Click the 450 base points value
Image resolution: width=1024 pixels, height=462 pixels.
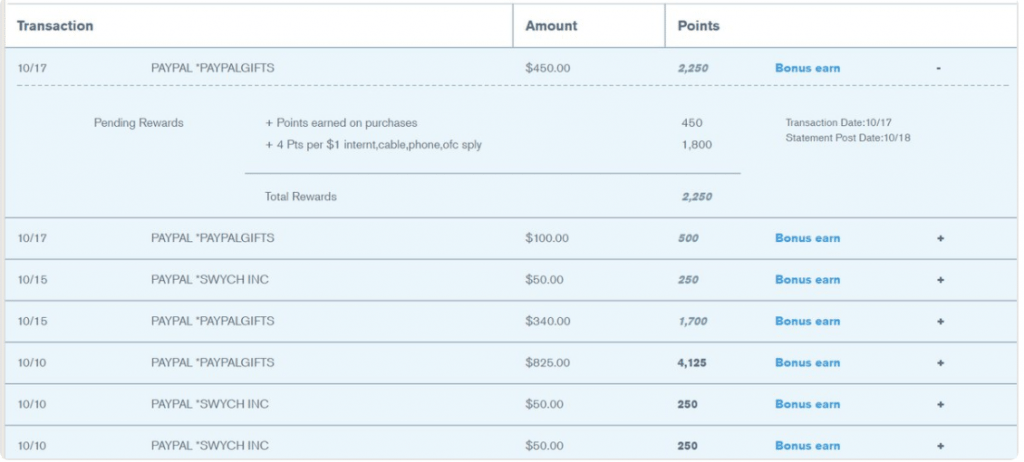692,123
